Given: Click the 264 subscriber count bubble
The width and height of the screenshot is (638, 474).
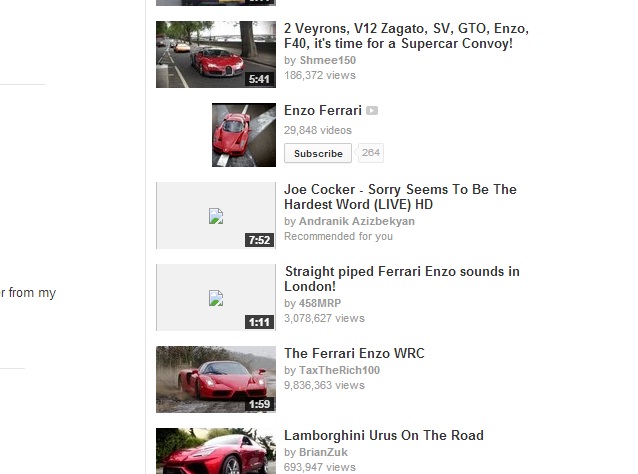Looking at the screenshot, I should pyautogui.click(x=370, y=153).
